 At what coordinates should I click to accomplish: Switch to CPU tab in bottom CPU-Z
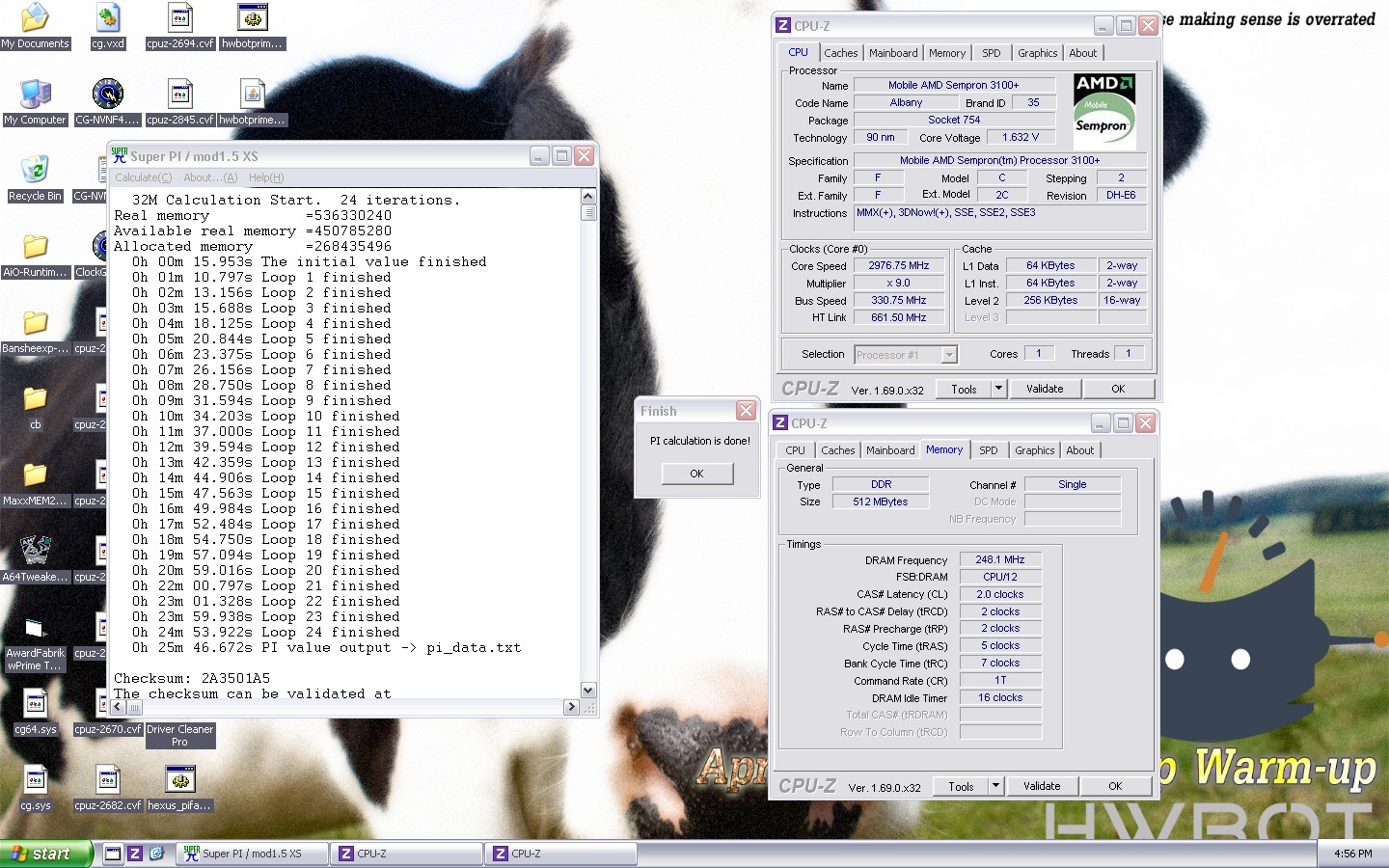click(x=795, y=450)
